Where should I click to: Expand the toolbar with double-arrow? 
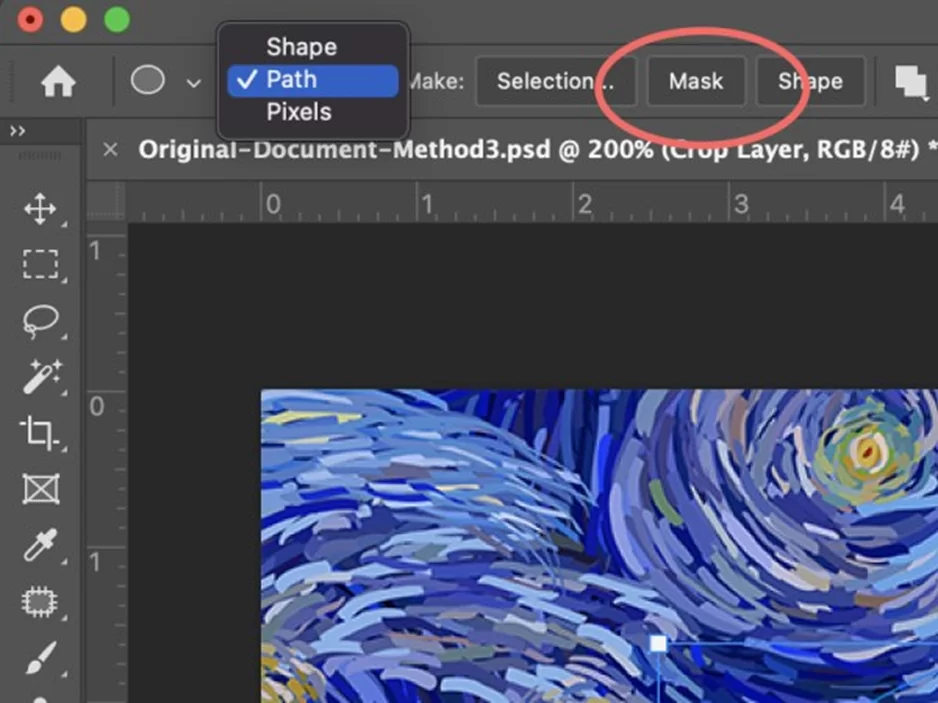coord(17,131)
